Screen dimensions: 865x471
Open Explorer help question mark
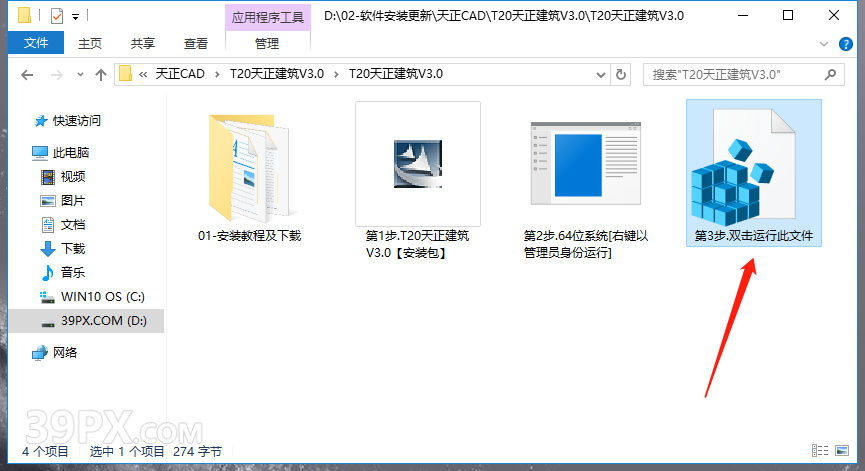pyautogui.click(x=845, y=44)
